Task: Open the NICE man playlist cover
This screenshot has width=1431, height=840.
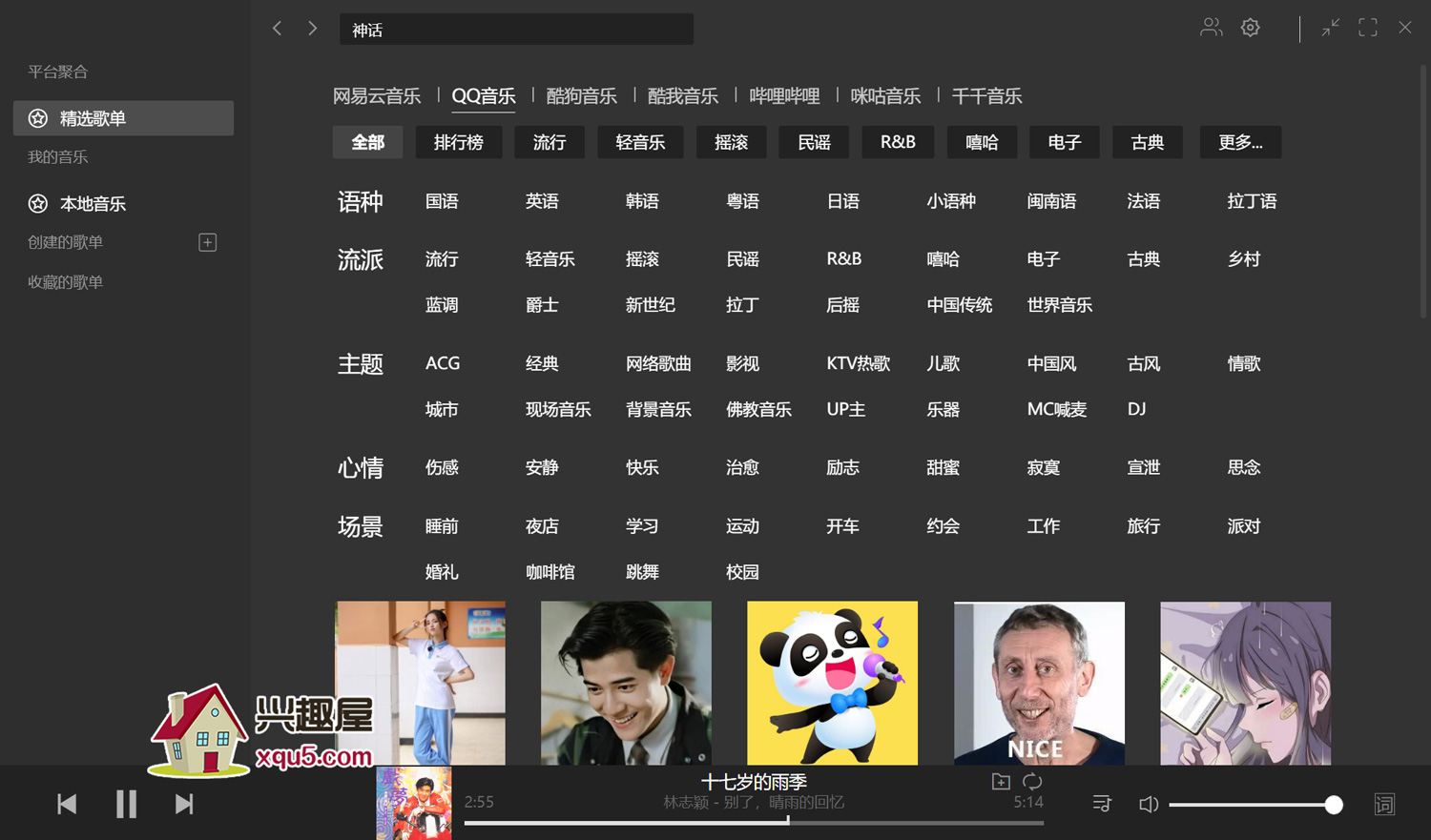Action: pos(1039,683)
